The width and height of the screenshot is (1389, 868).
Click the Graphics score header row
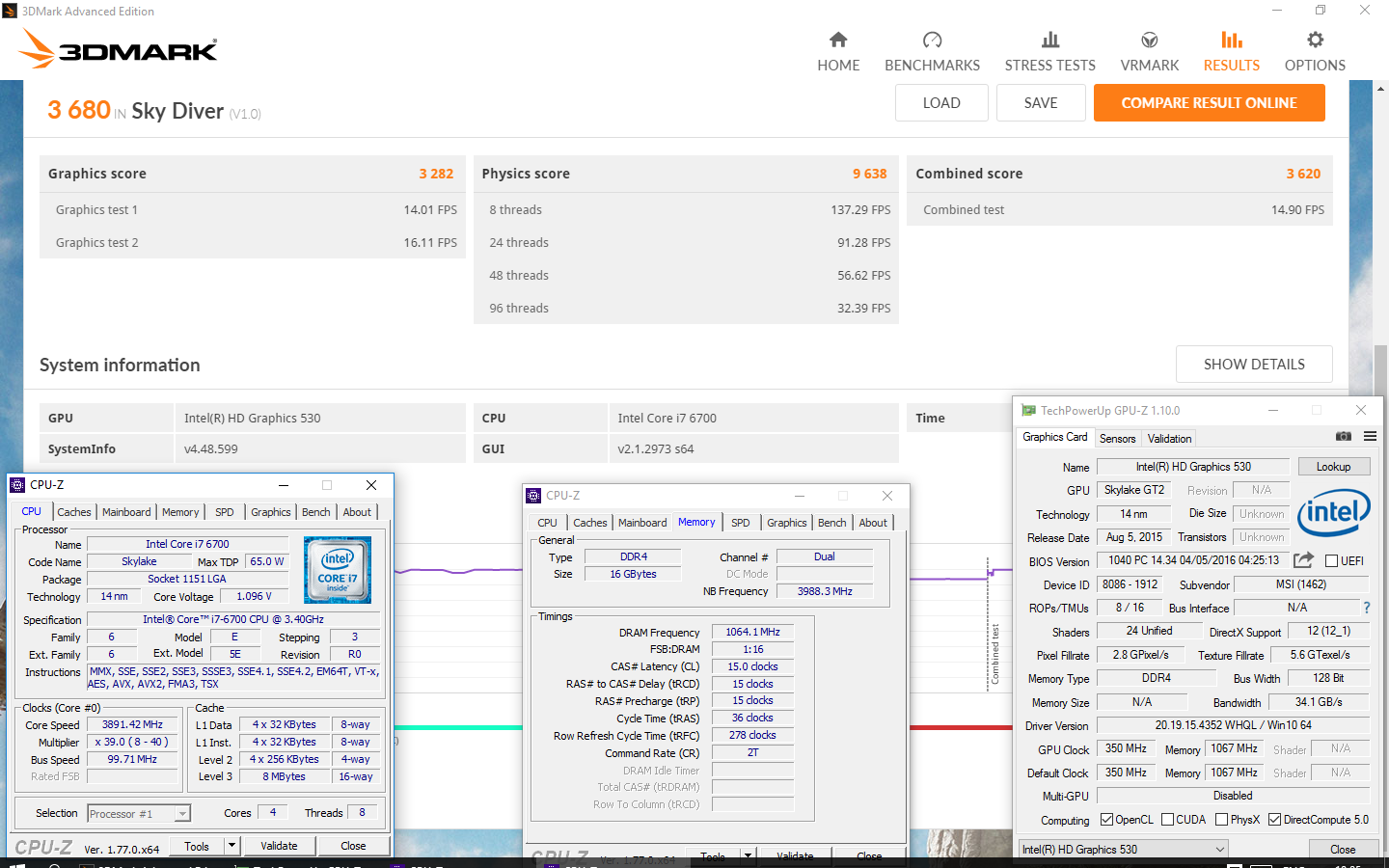[x=252, y=174]
